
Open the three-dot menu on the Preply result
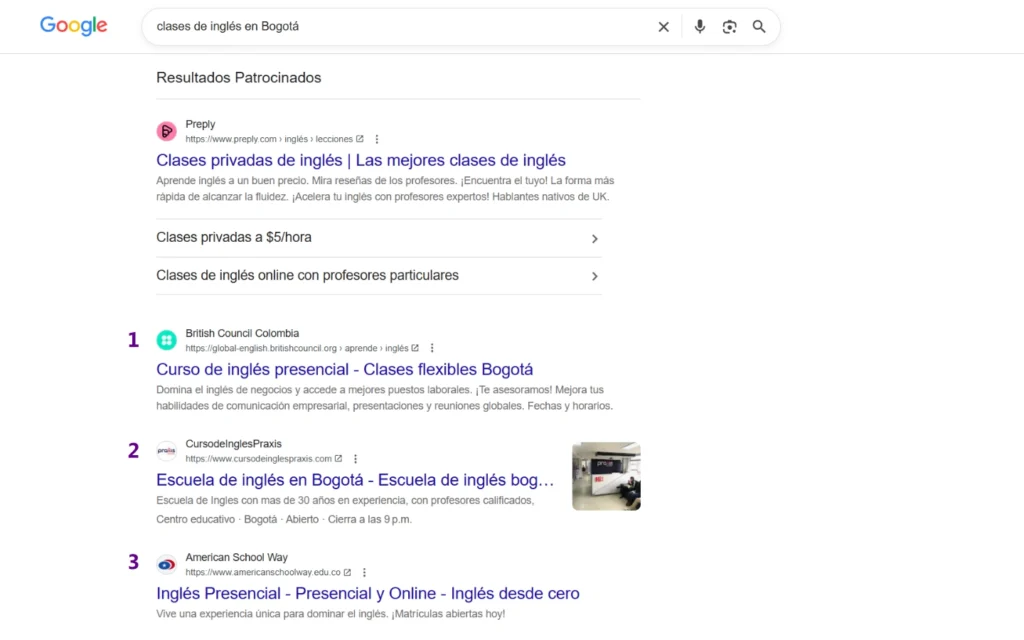[x=377, y=139]
